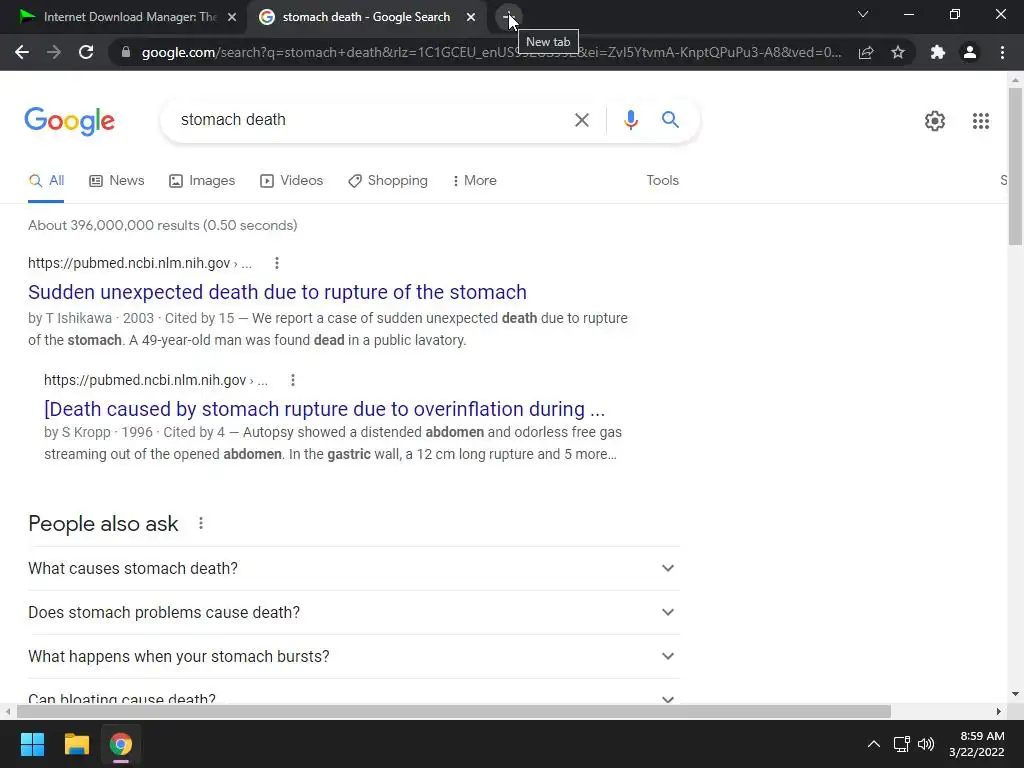Click the Chrome taskbar icon
Viewport: 1024px width, 768px height.
(x=120, y=744)
